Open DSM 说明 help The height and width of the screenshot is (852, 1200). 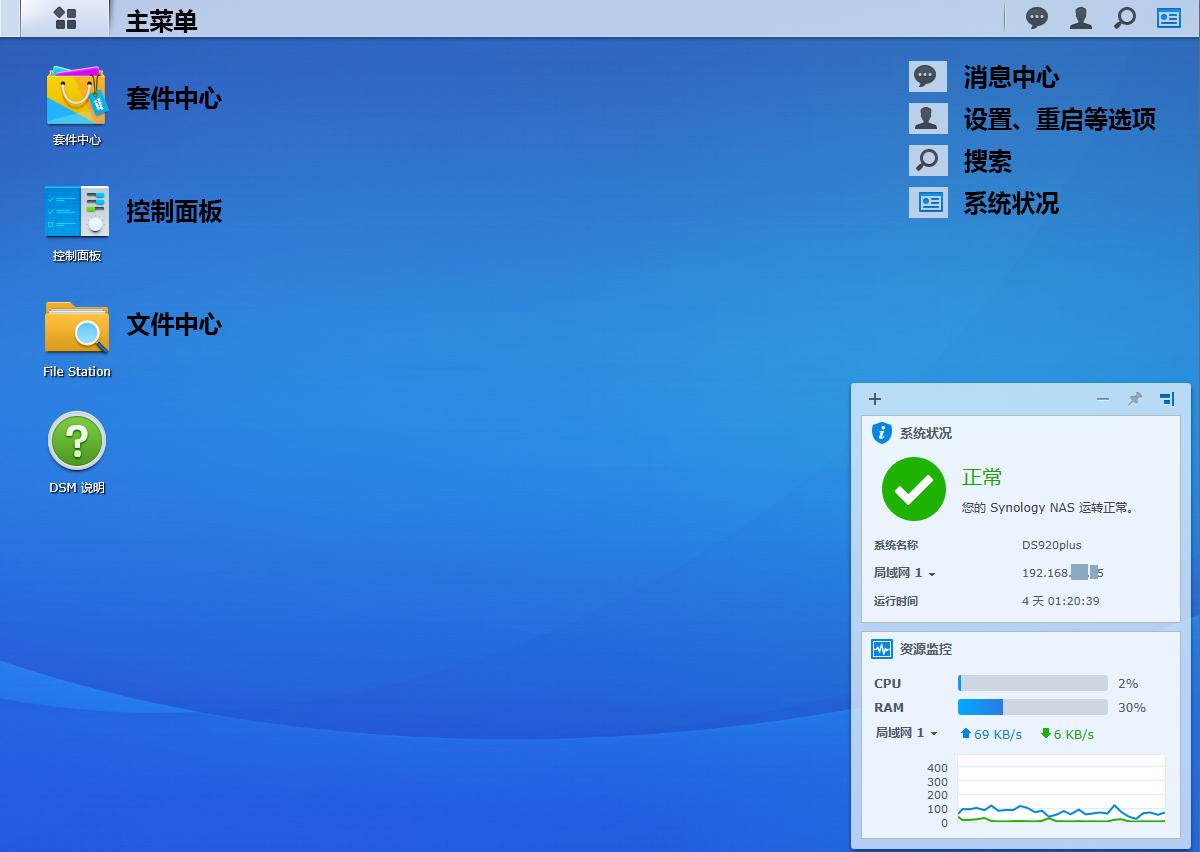coord(76,440)
